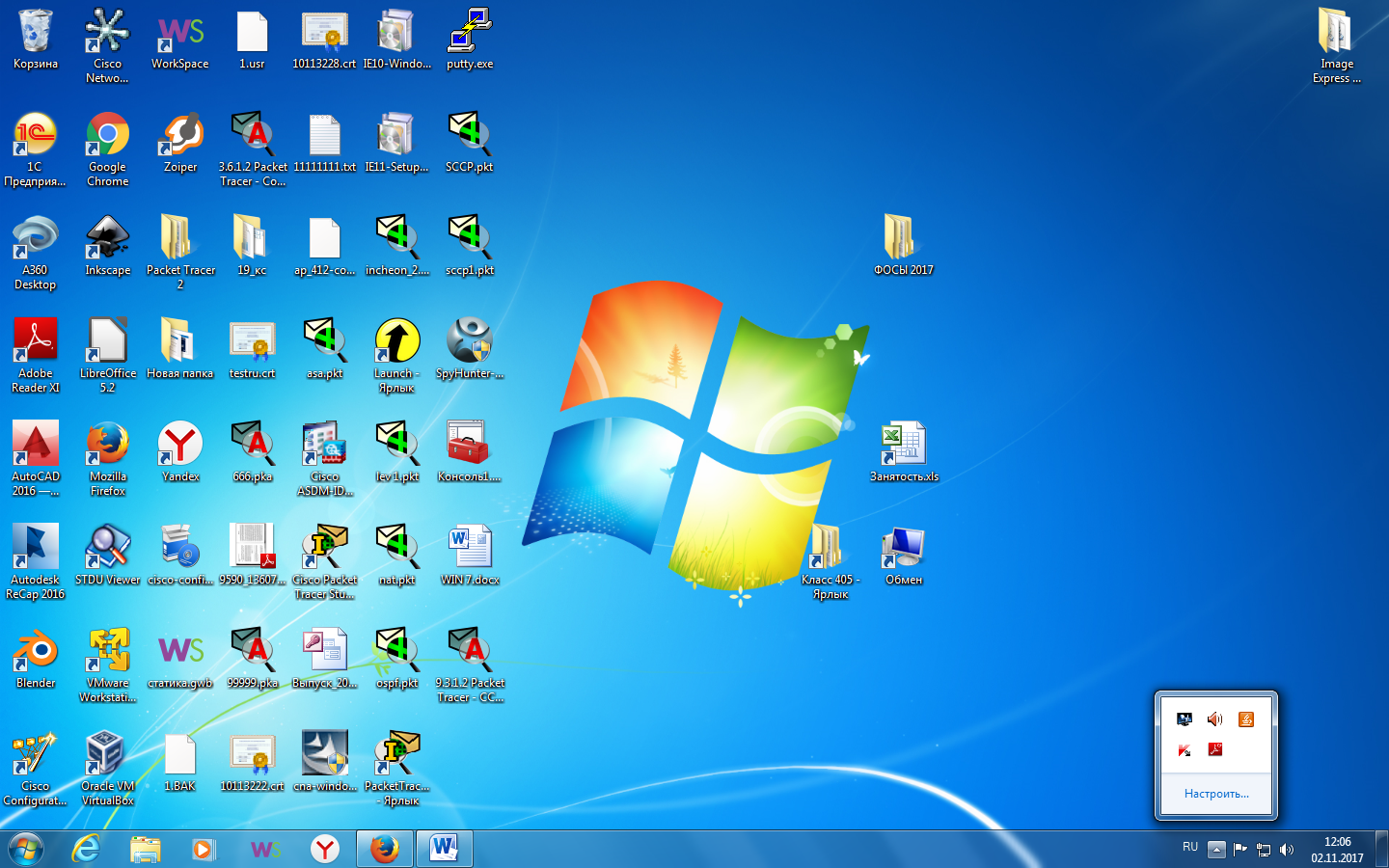Open Windows Explorer from taskbar
The width and height of the screenshot is (1389, 868).
pyautogui.click(x=146, y=849)
